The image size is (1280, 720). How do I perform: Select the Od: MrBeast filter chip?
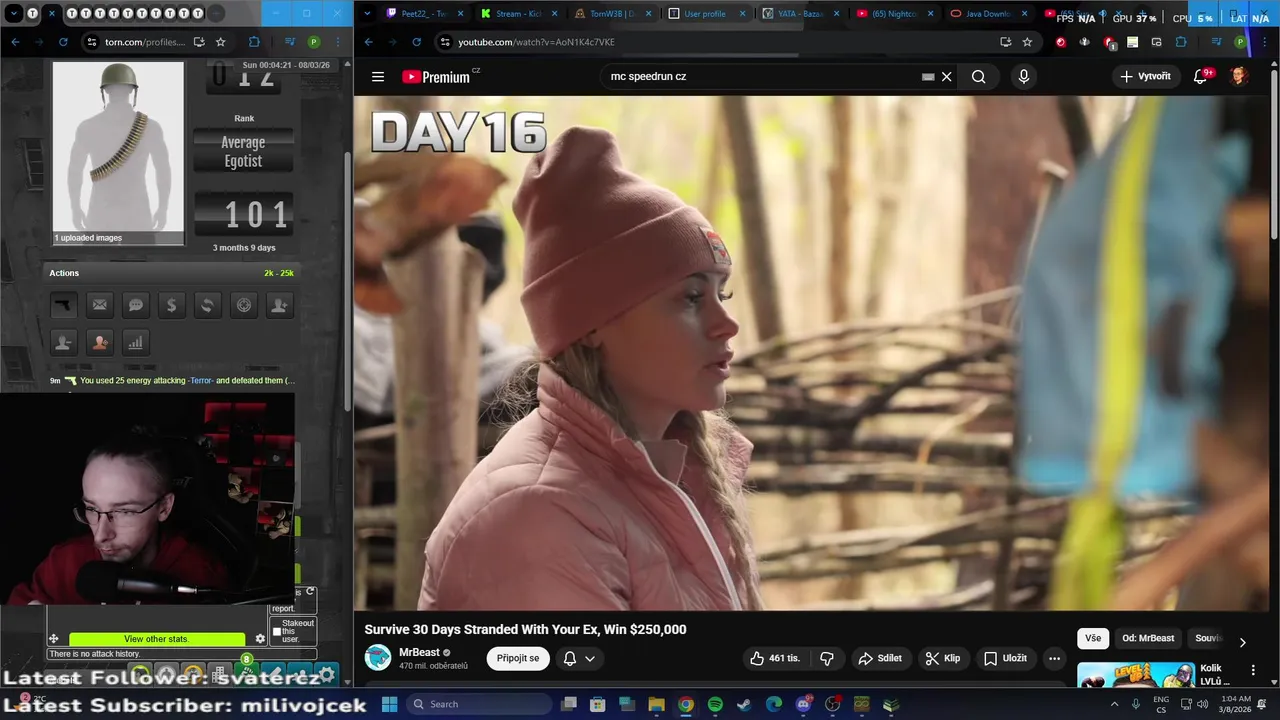pyautogui.click(x=1148, y=638)
